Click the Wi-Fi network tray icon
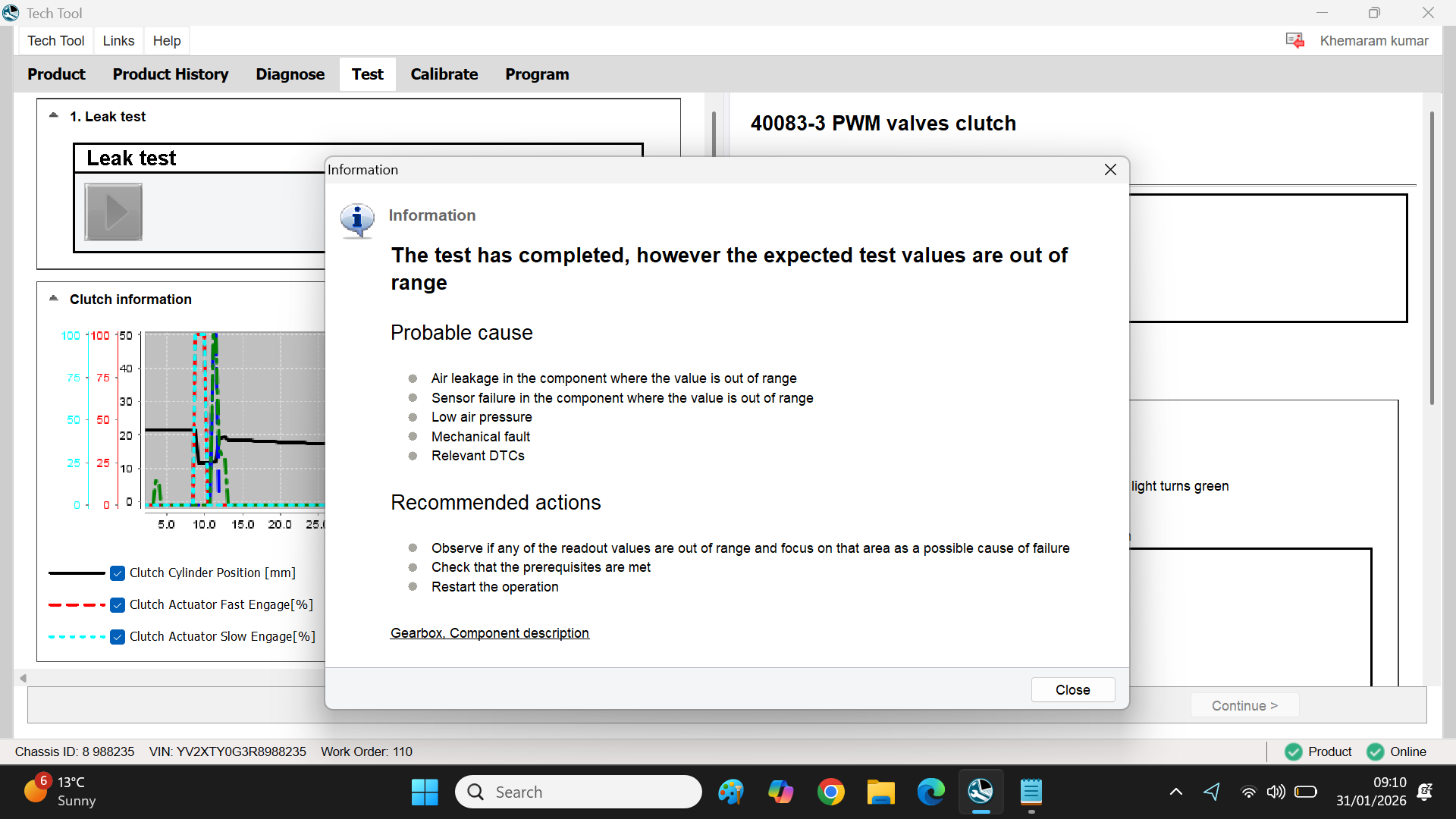1456x819 pixels. coord(1248,792)
